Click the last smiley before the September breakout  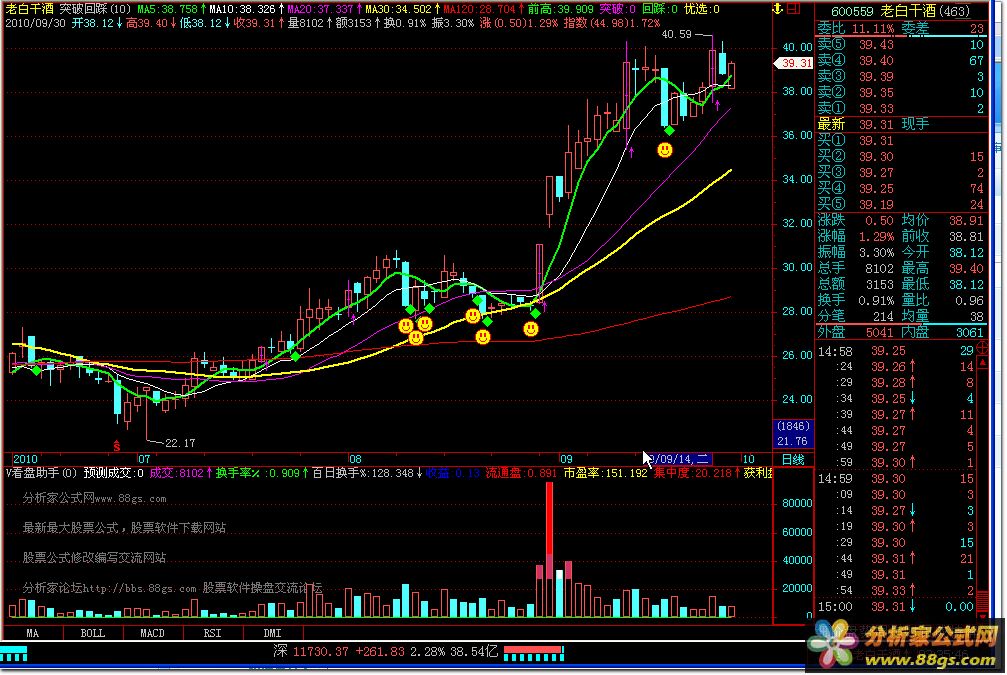pyautogui.click(x=530, y=329)
